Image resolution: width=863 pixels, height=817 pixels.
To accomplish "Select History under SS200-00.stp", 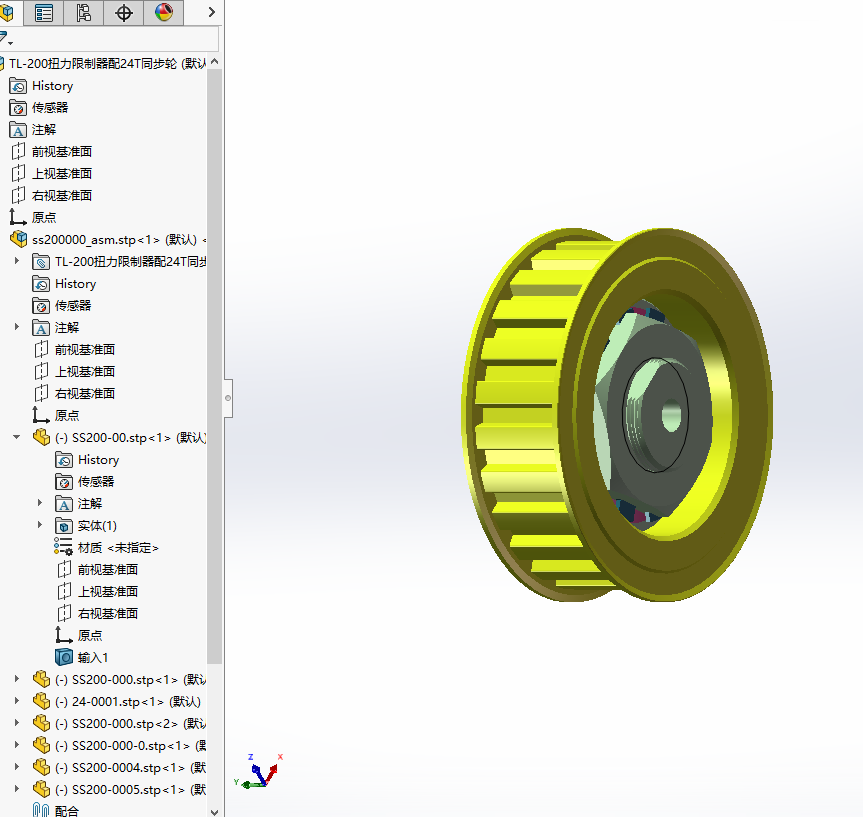I will point(88,460).
